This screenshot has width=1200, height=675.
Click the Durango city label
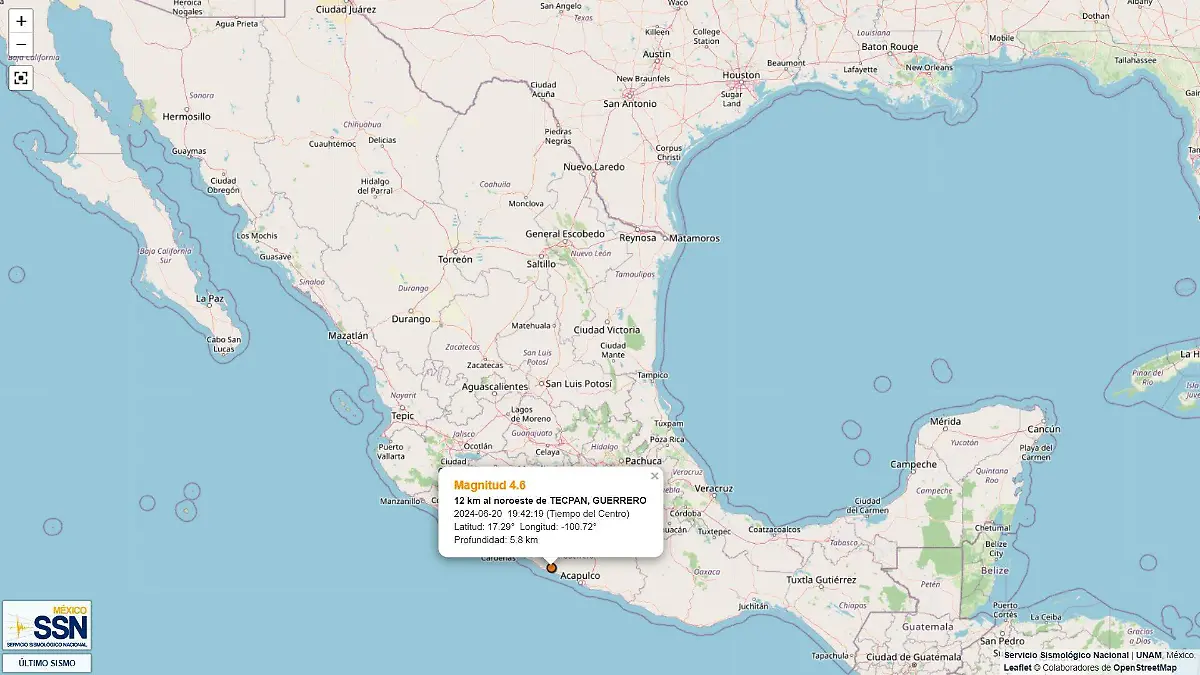pyautogui.click(x=411, y=320)
